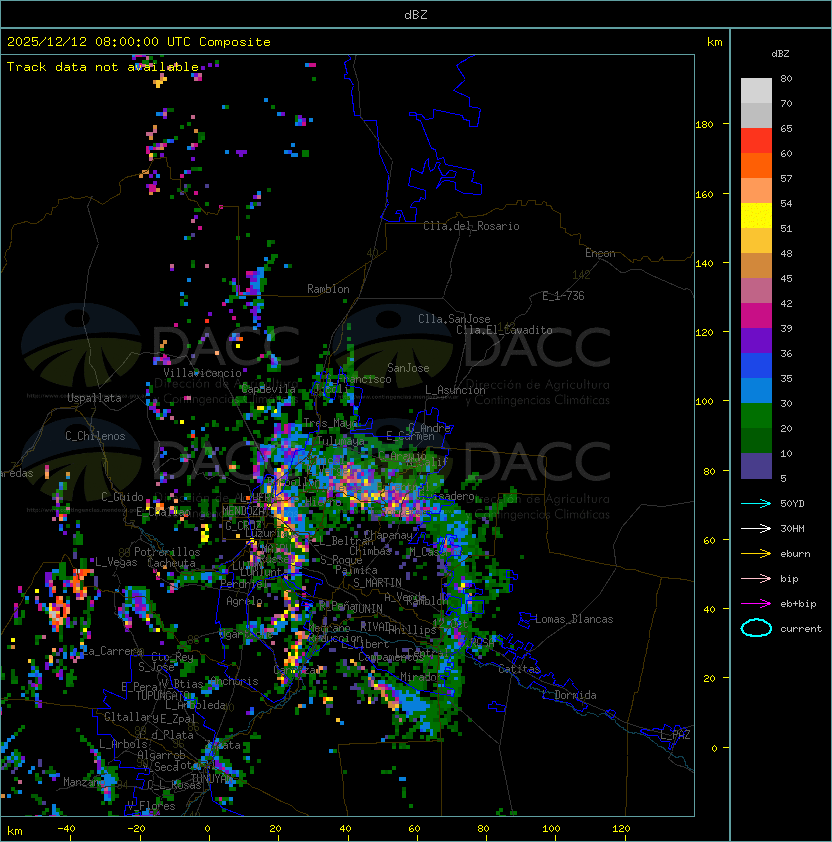The image size is (832, 842).
Task: Click the 'C_Chilenos' map label
Action: click(95, 436)
